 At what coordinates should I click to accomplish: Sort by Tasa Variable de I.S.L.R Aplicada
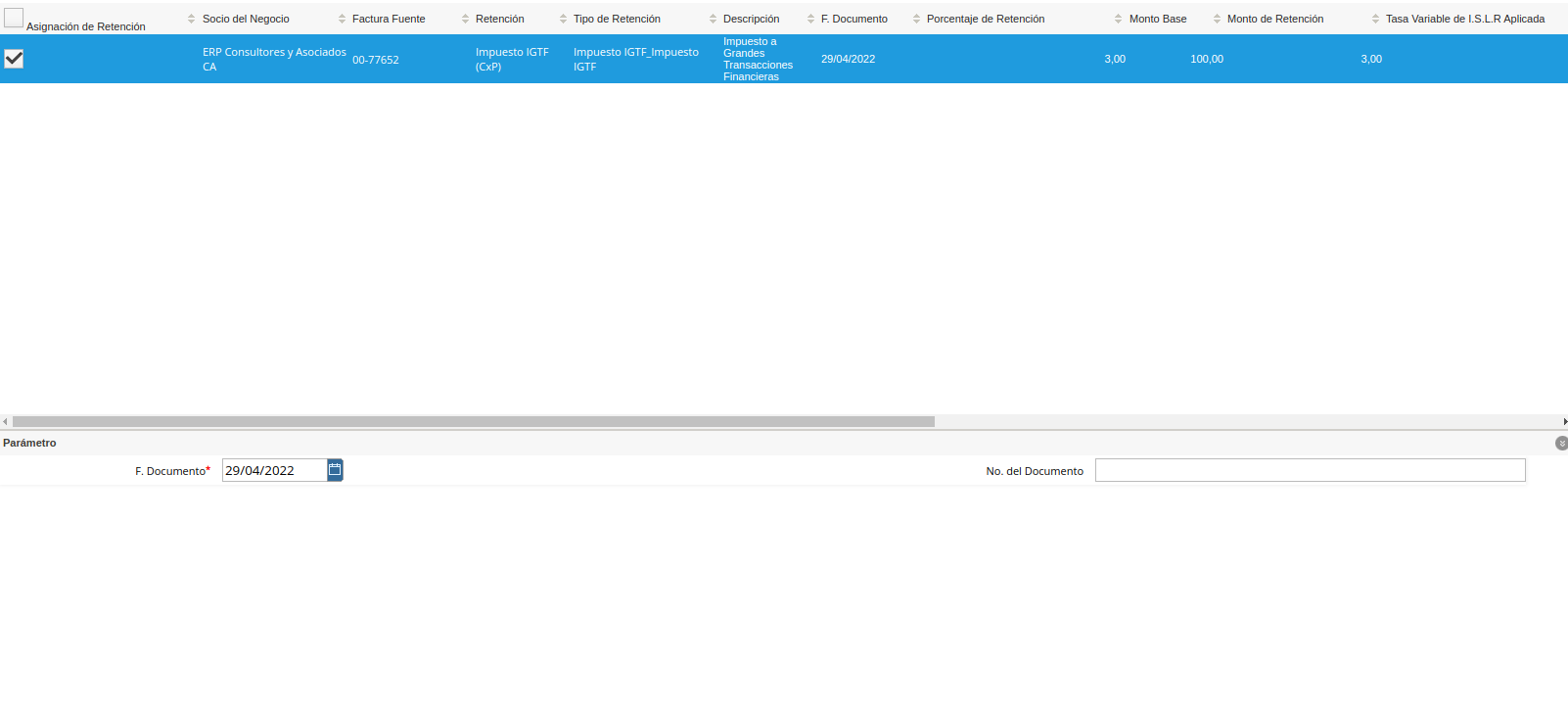[1465, 19]
